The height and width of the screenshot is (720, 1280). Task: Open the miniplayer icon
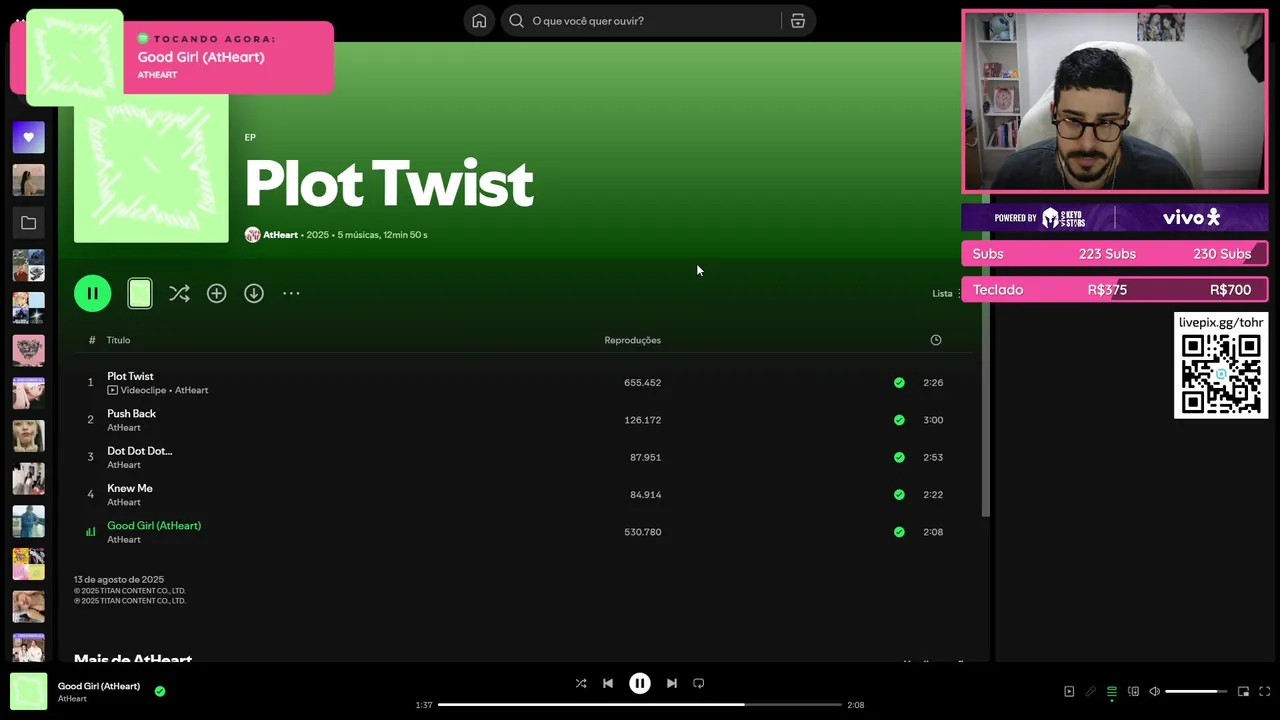pos(1243,691)
